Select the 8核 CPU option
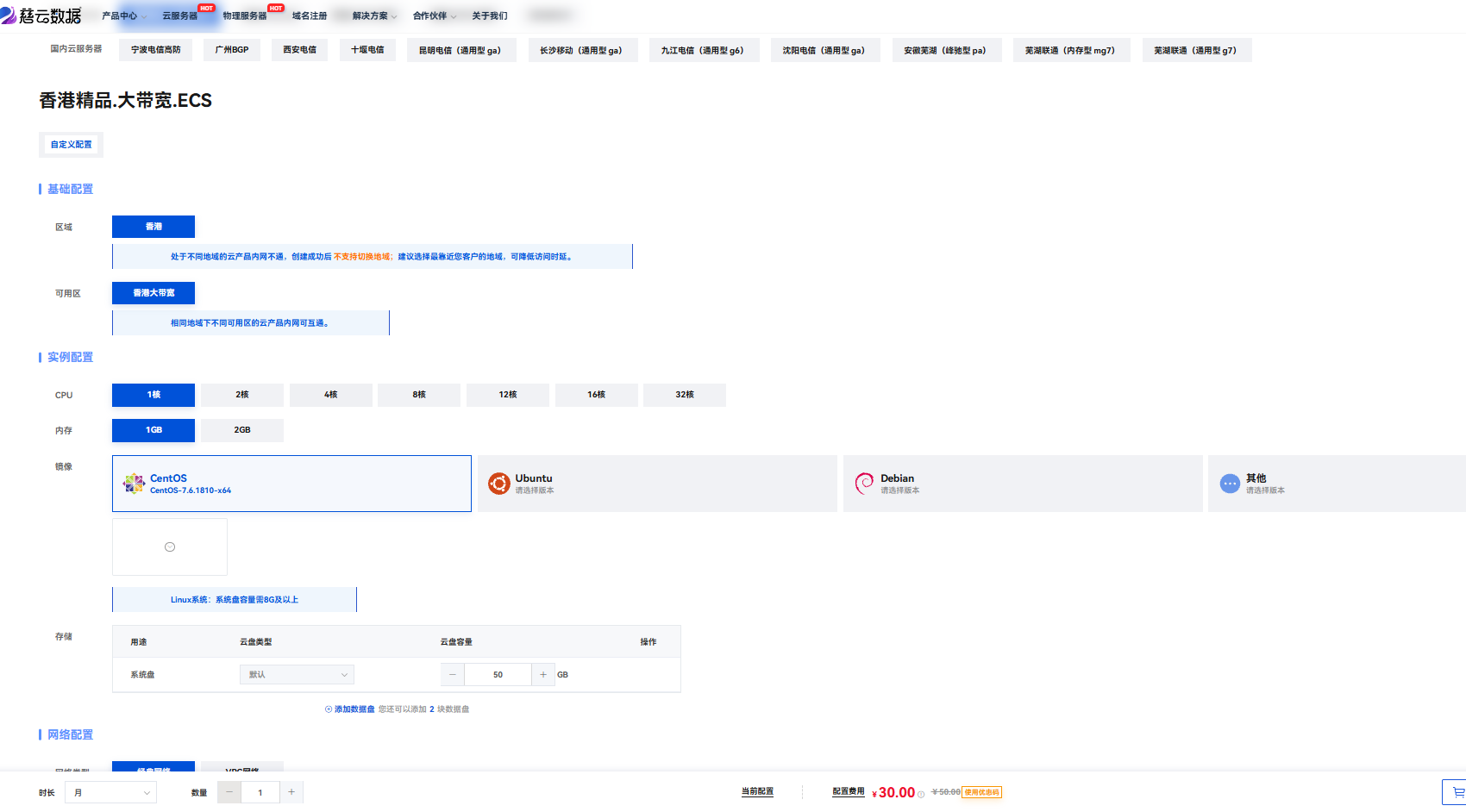The image size is (1466, 812). coord(419,395)
